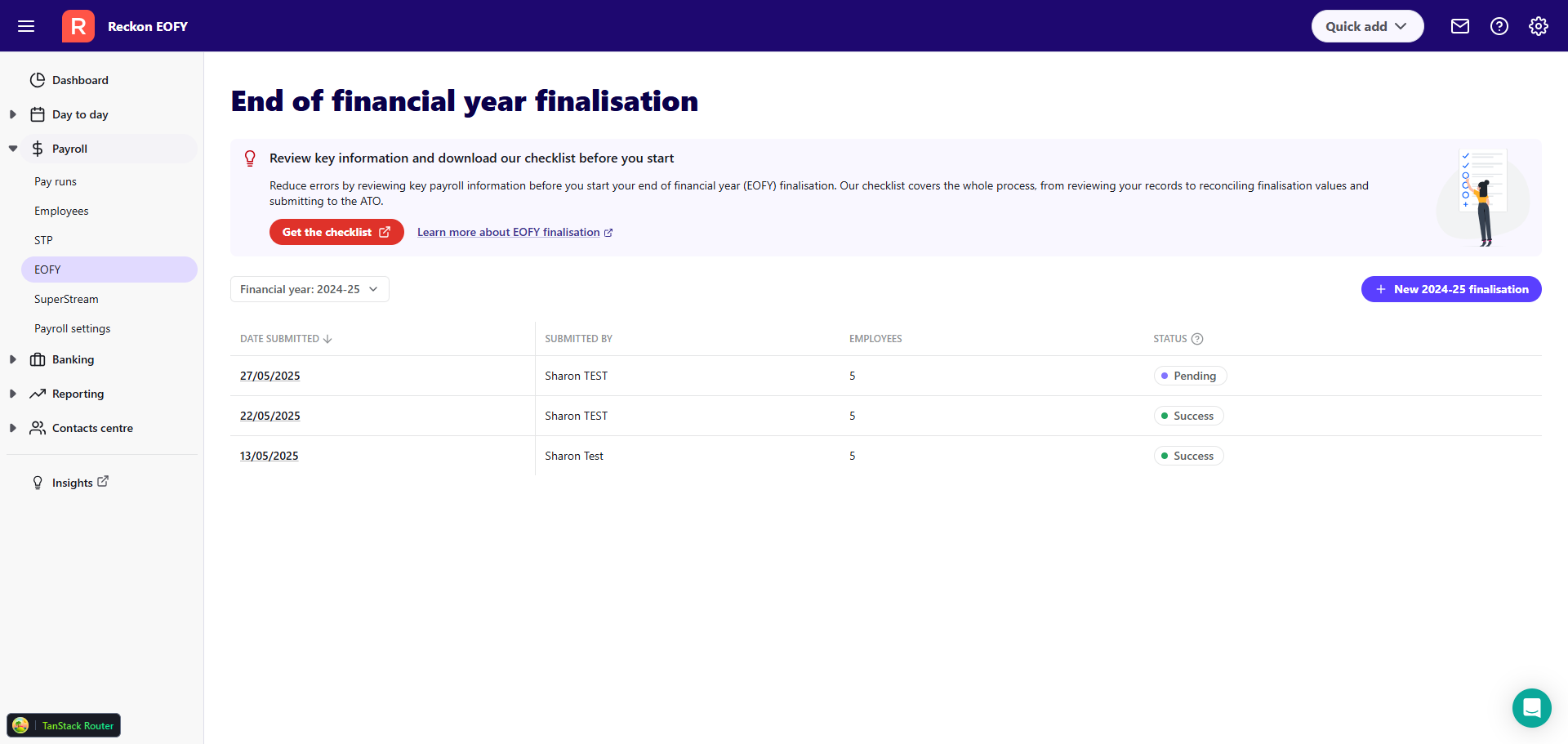This screenshot has height=744, width=1568.
Task: Click the checklist illustration image
Action: tap(1483, 198)
